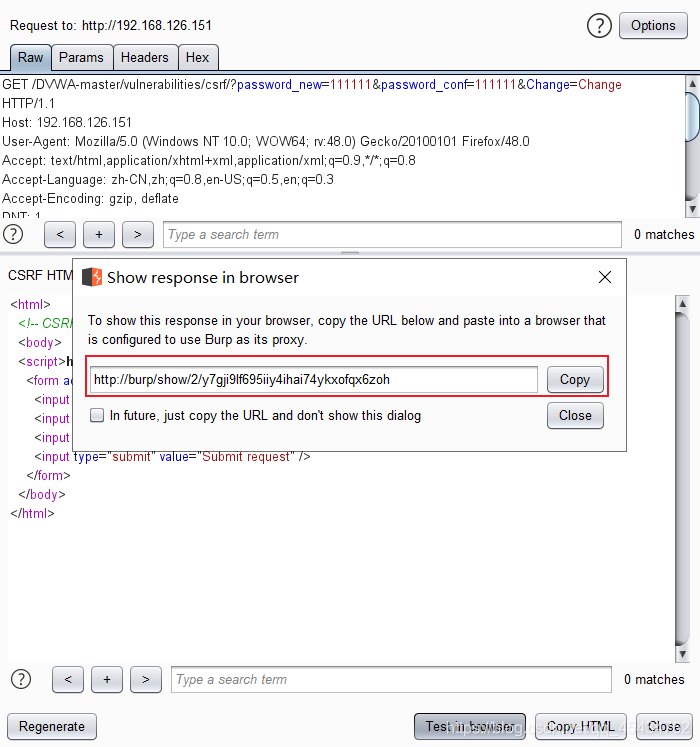This screenshot has width=700, height=747.
Task: Click the help icon beside the CSRF HTML search
Action: [x=21, y=679]
